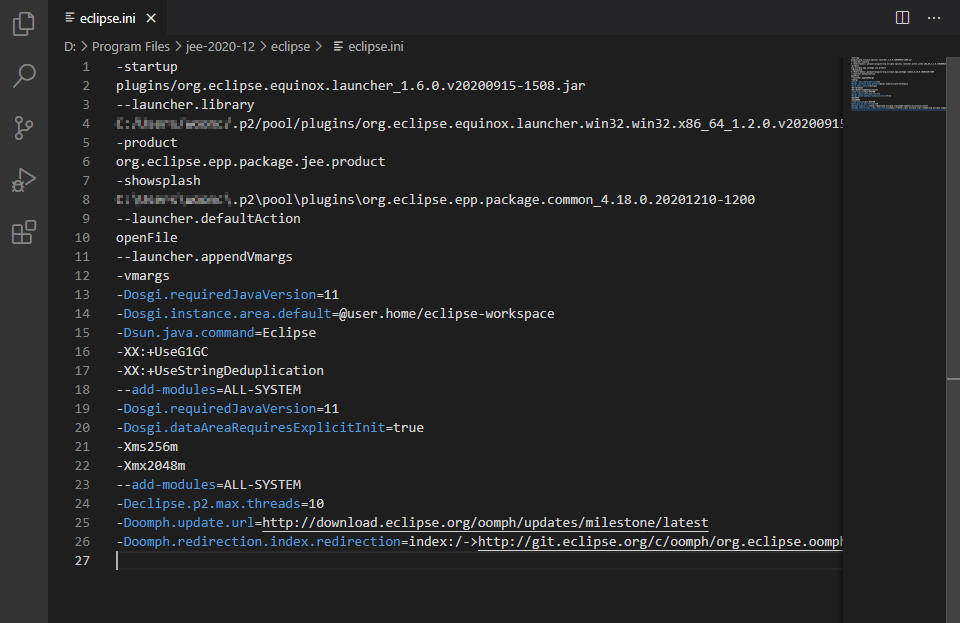Viewport: 960px width, 623px height.
Task: Click the --launcher.defaultAction line
Action: 209,218
